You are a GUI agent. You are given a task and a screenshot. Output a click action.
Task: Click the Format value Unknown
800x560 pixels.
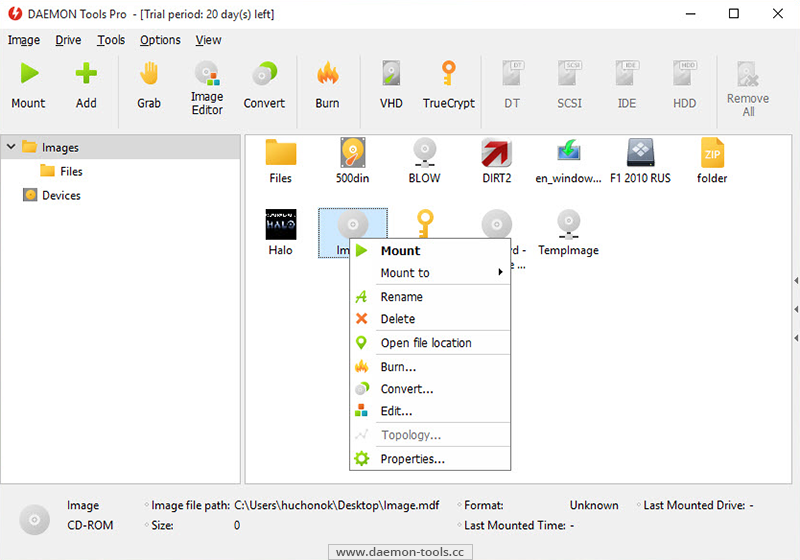pyautogui.click(x=594, y=505)
